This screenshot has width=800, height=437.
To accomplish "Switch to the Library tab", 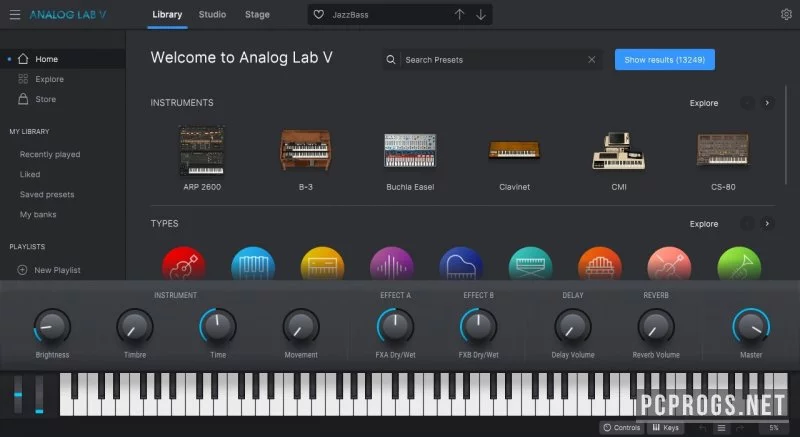I will pos(167,14).
